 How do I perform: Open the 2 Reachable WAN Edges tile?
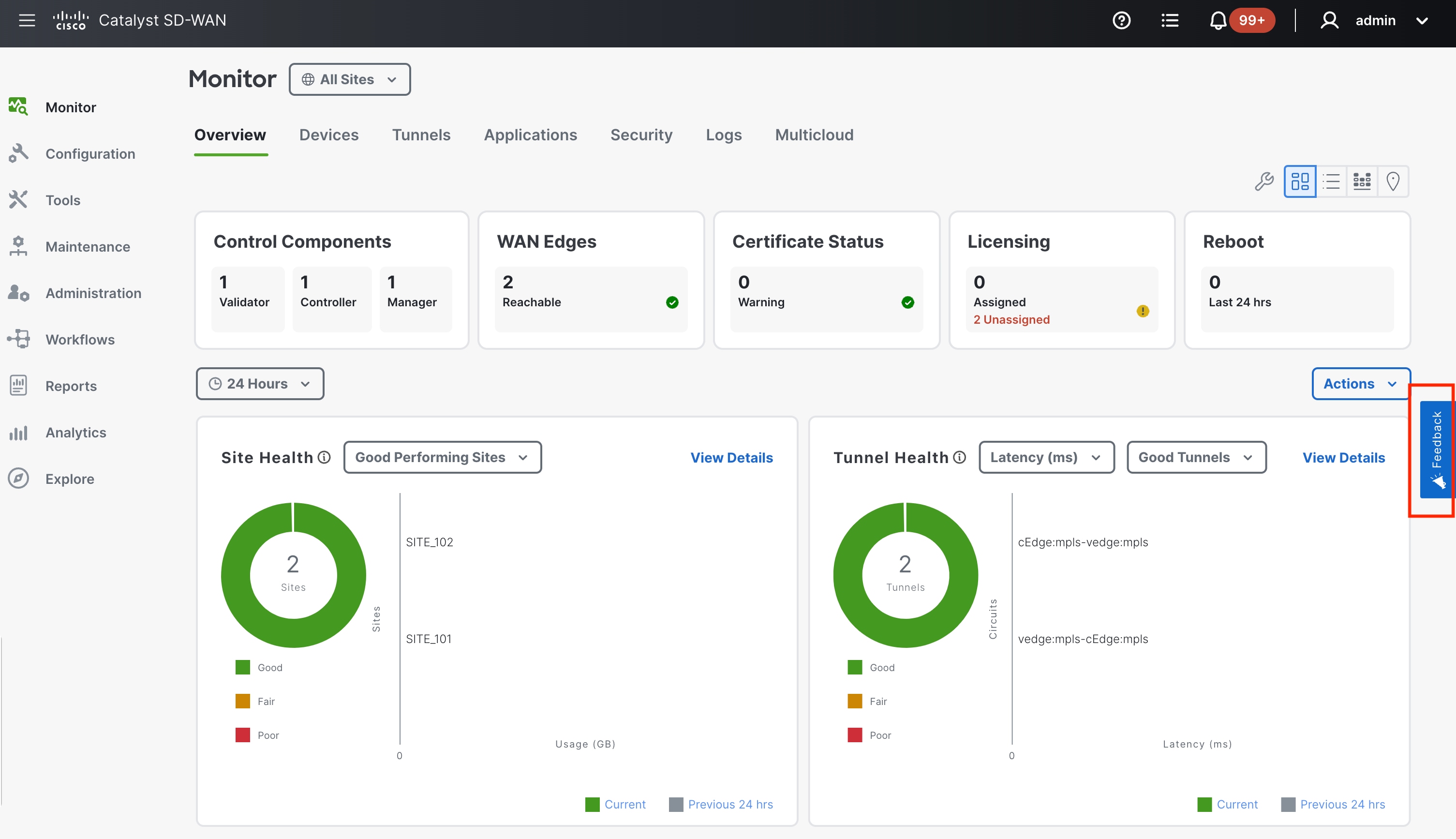[x=591, y=299]
